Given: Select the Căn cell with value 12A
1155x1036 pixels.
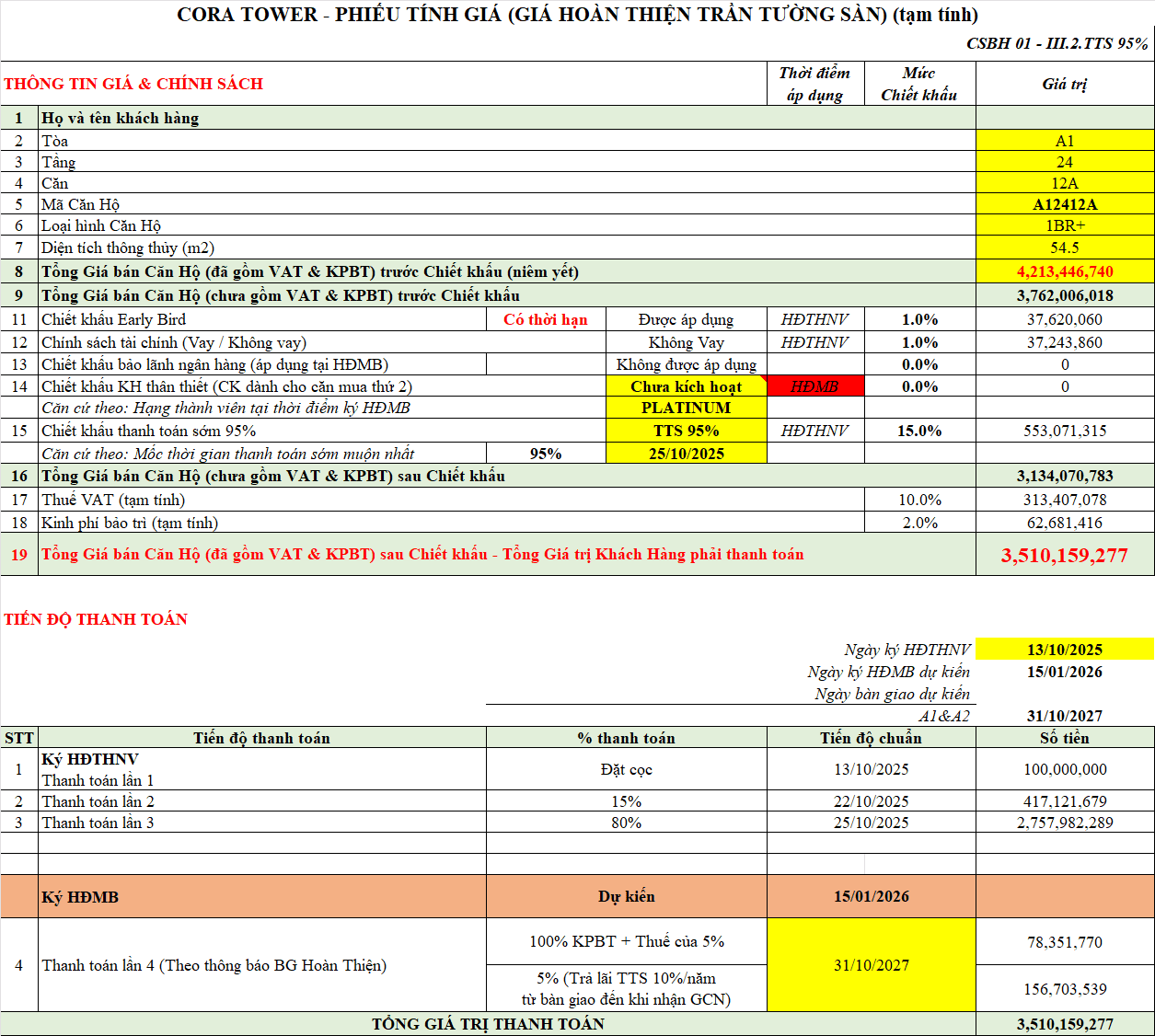Looking at the screenshot, I should [1065, 184].
